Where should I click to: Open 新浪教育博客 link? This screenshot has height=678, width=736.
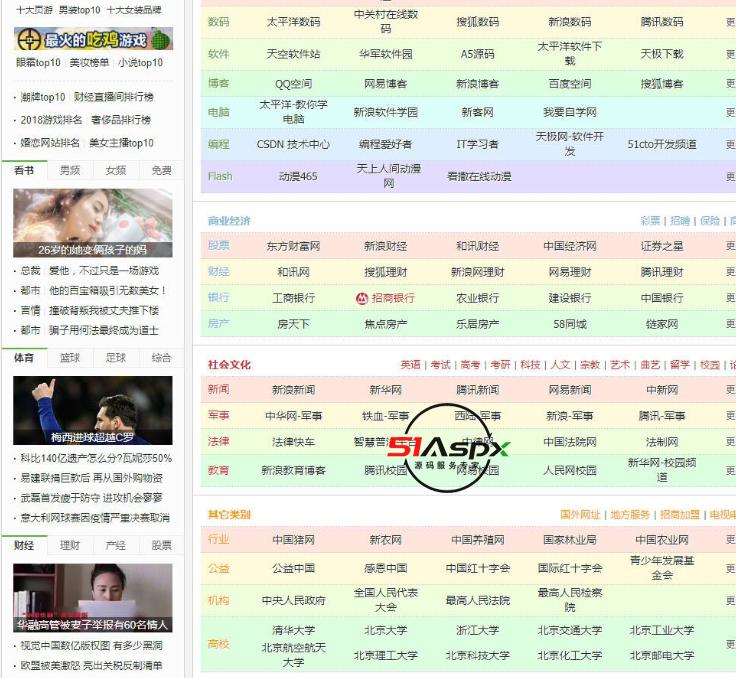point(293,470)
